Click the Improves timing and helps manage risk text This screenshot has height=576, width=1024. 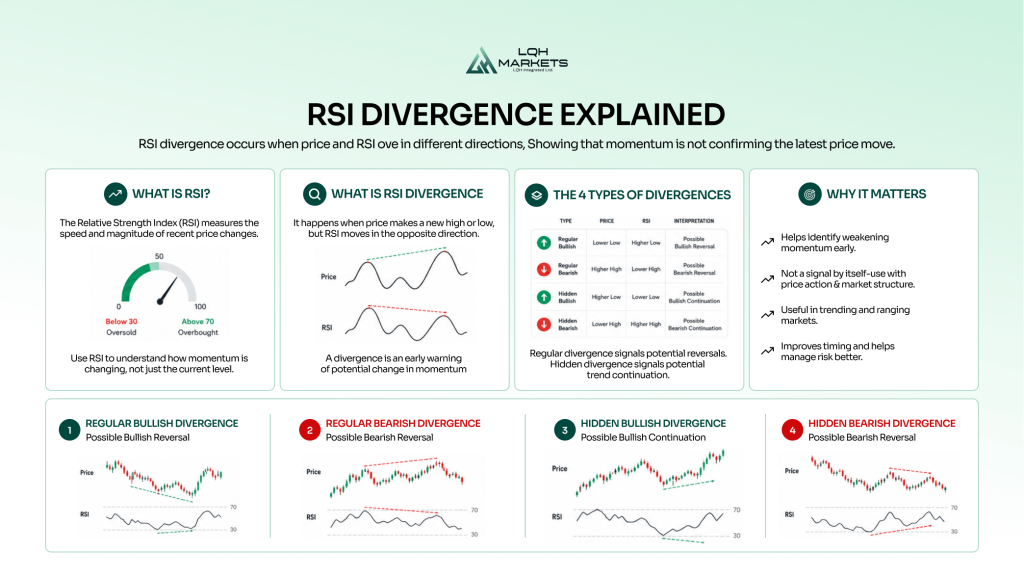[x=837, y=351]
